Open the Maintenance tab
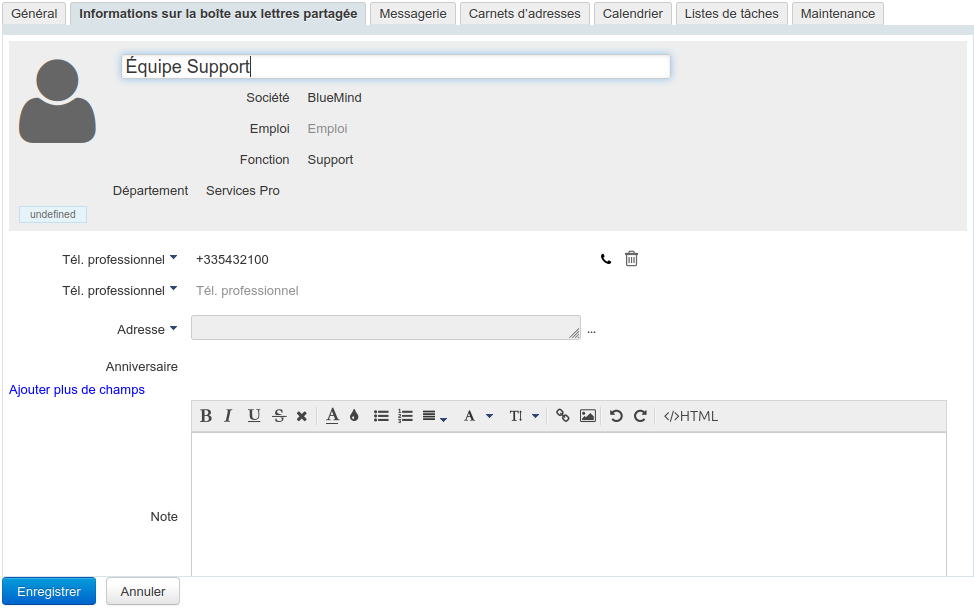This screenshot has width=974, height=608. click(x=837, y=14)
